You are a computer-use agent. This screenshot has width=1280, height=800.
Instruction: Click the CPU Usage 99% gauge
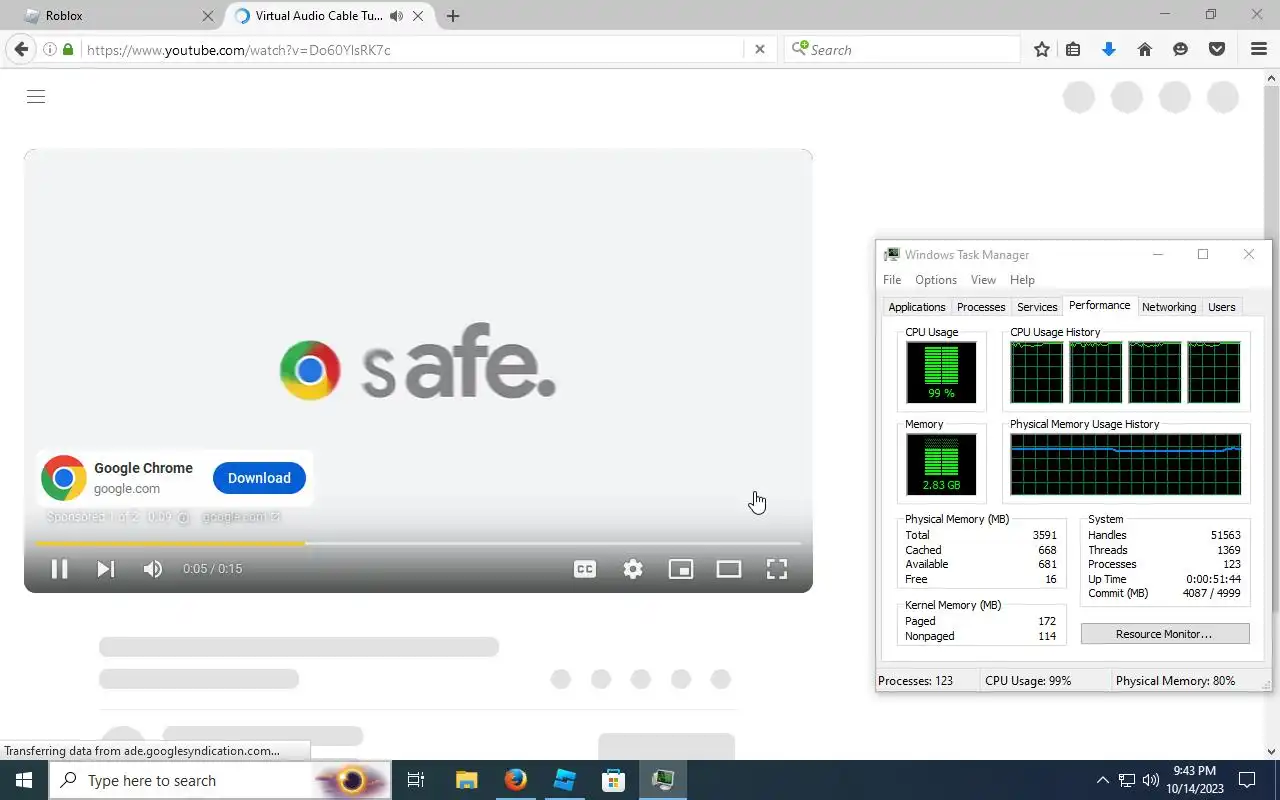[941, 372]
